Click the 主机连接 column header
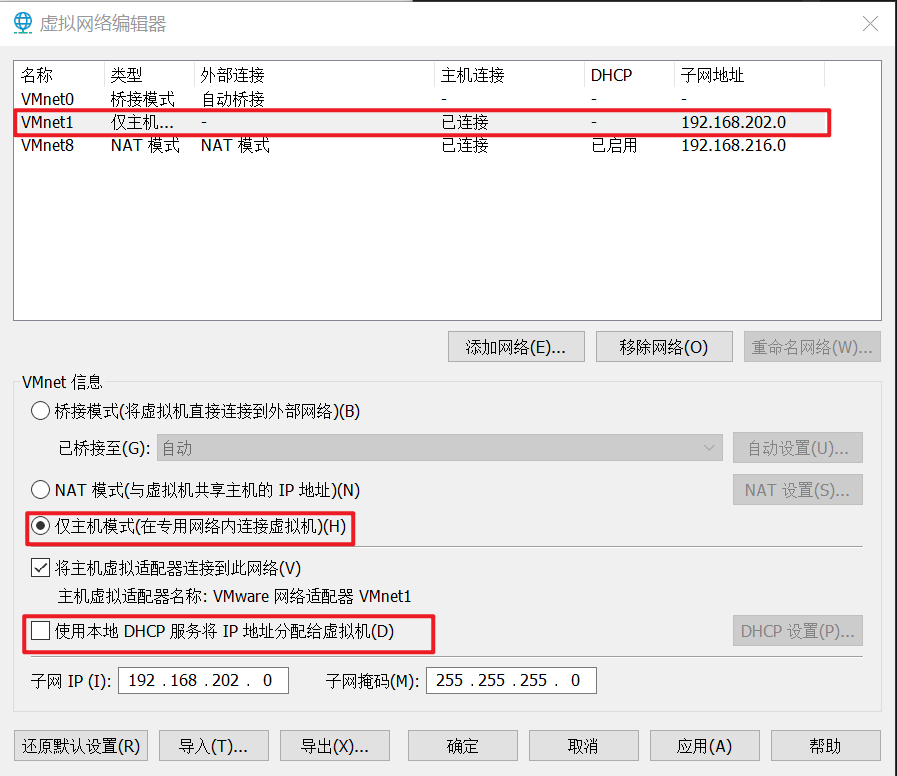Screen dimensions: 897x776 pos(509,75)
